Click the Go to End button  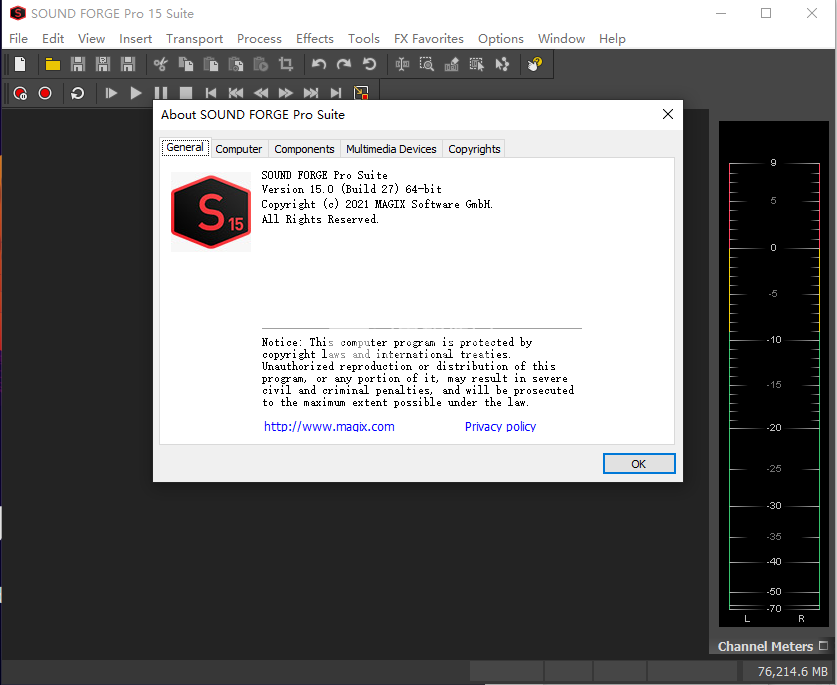336,93
